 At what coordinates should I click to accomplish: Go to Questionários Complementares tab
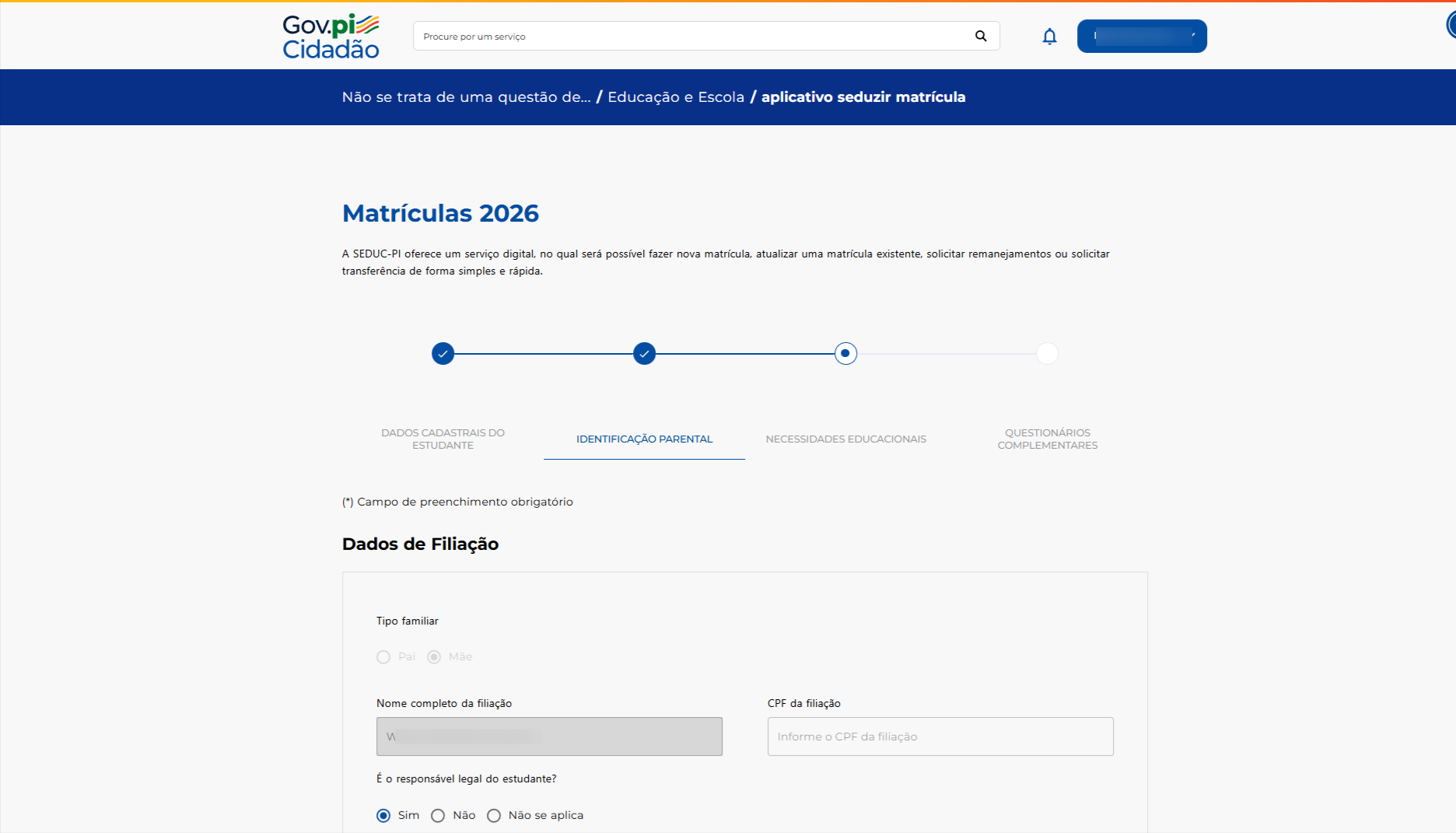point(1047,439)
